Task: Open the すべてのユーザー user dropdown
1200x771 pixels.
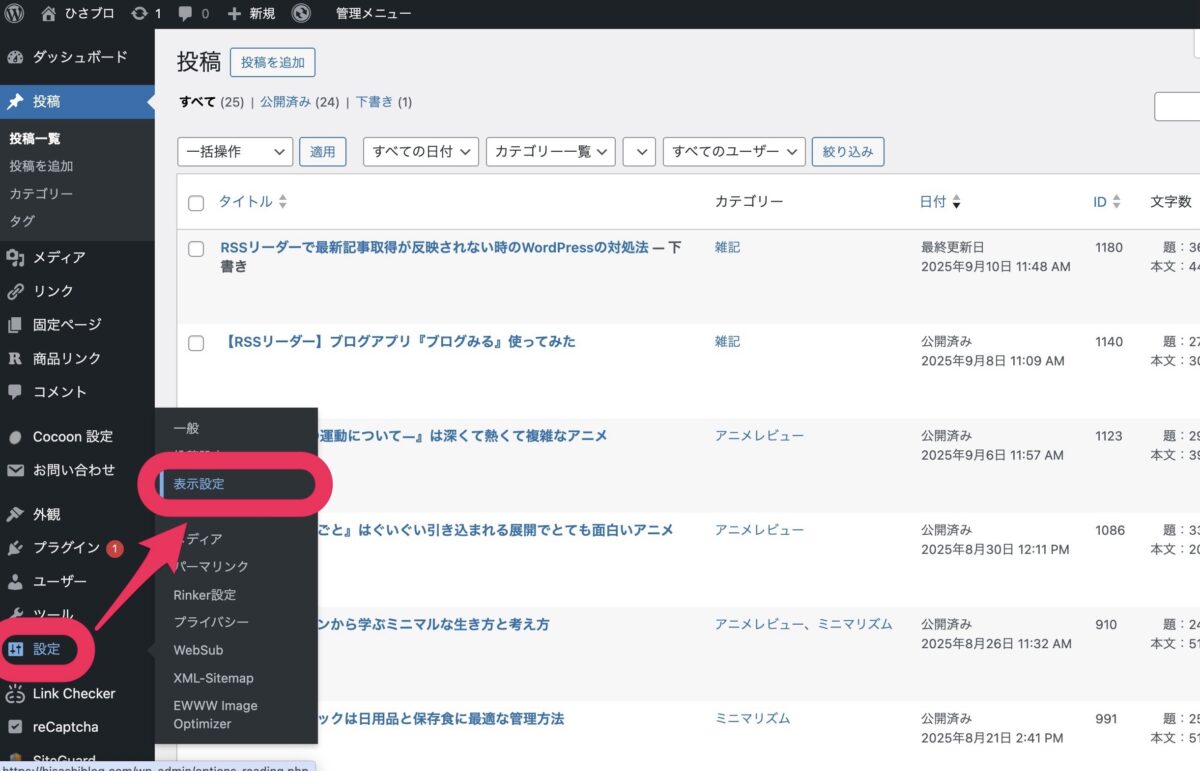Action: (733, 152)
